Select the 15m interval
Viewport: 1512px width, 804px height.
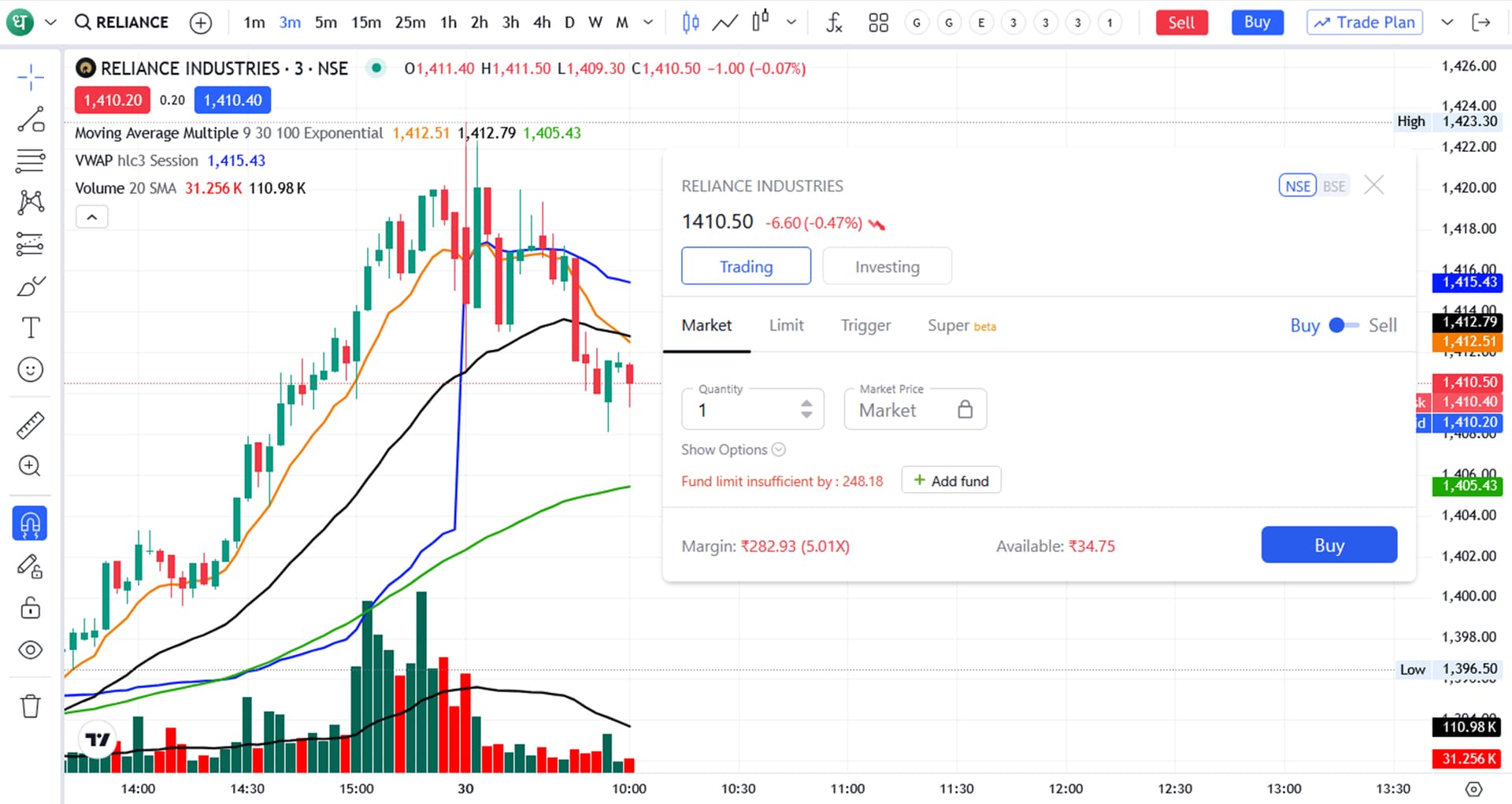[x=366, y=22]
